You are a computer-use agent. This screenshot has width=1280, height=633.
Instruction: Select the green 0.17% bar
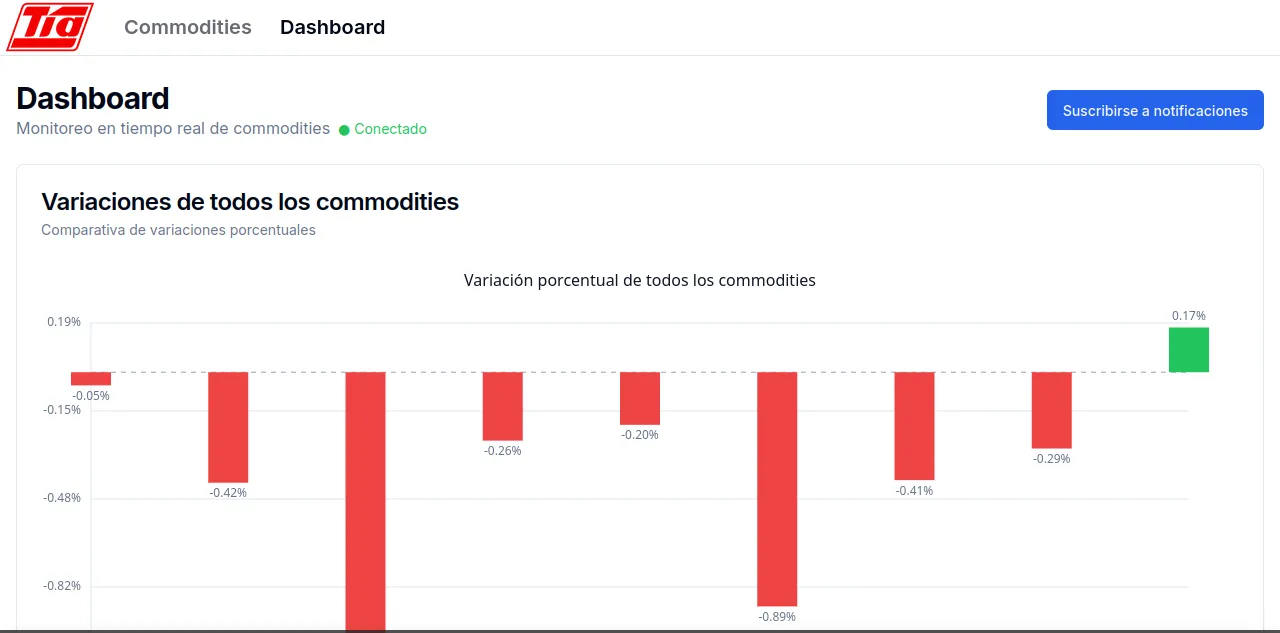click(1189, 350)
